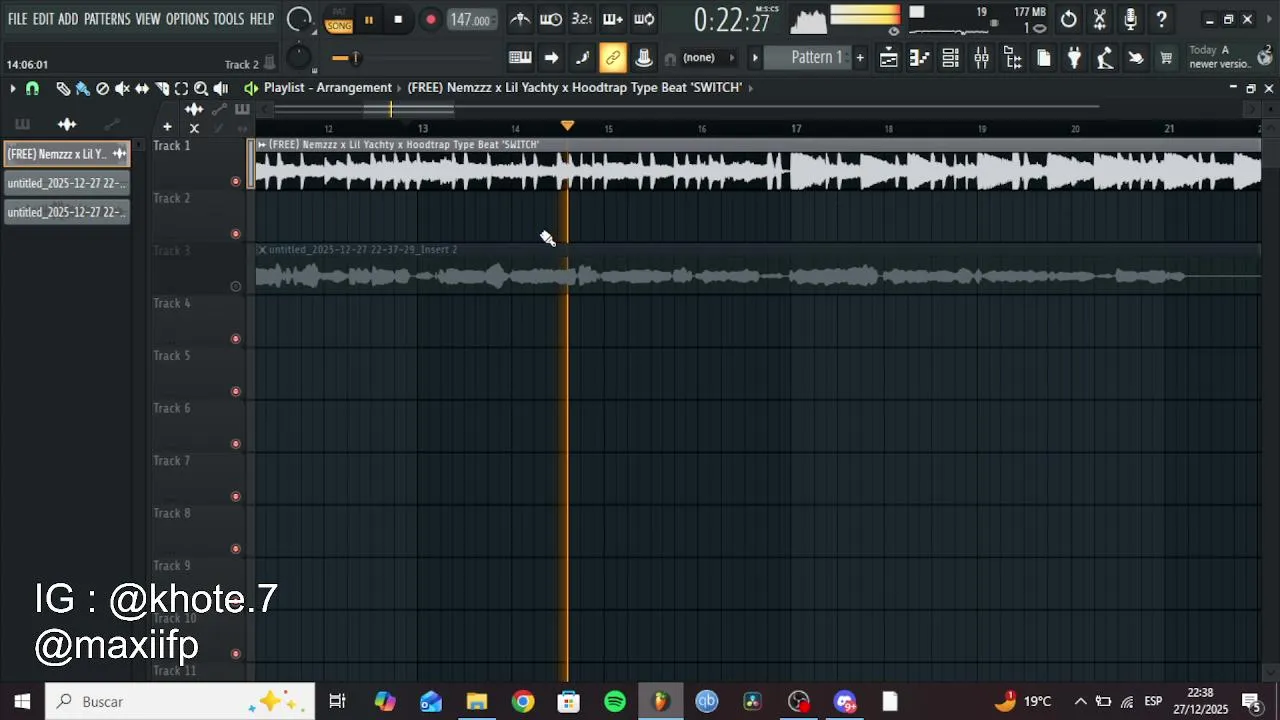The width and height of the screenshot is (1280, 720).
Task: Open the Browser from the main toolbar
Action: (x=1013, y=58)
